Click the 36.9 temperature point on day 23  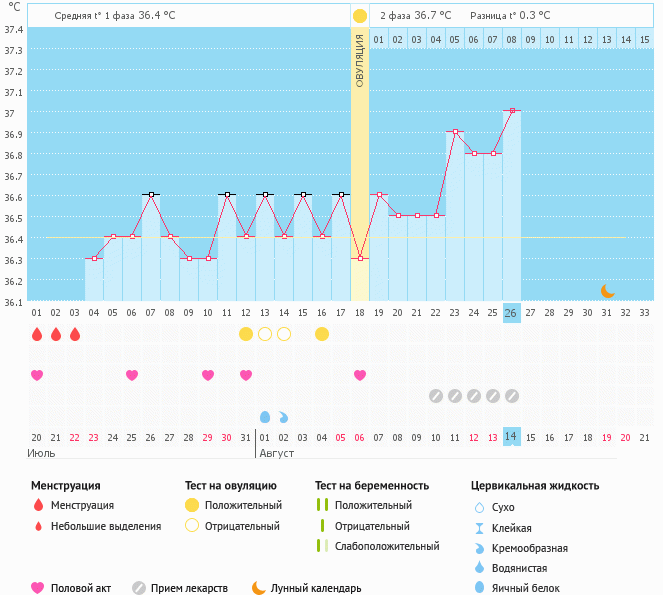[455, 132]
